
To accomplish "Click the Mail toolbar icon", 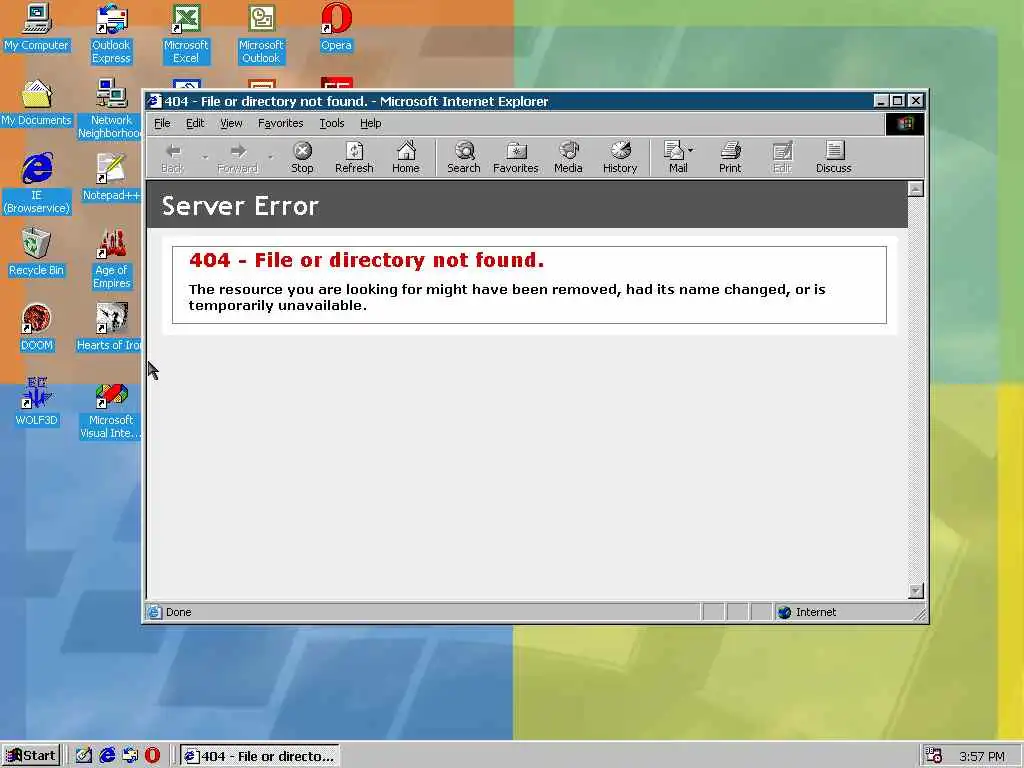I will click(x=675, y=157).
